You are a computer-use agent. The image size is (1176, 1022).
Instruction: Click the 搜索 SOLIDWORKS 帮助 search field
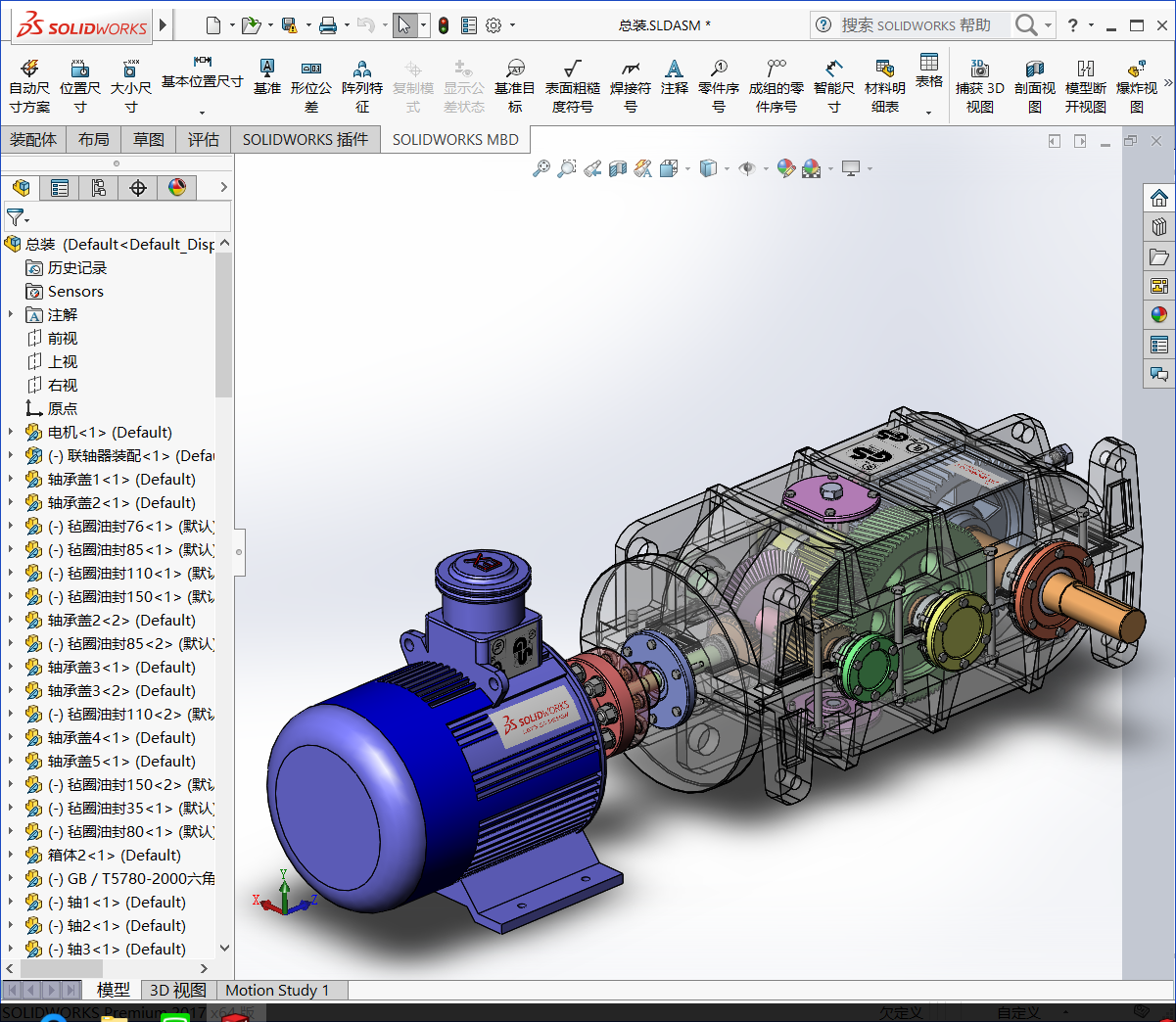click(x=915, y=25)
